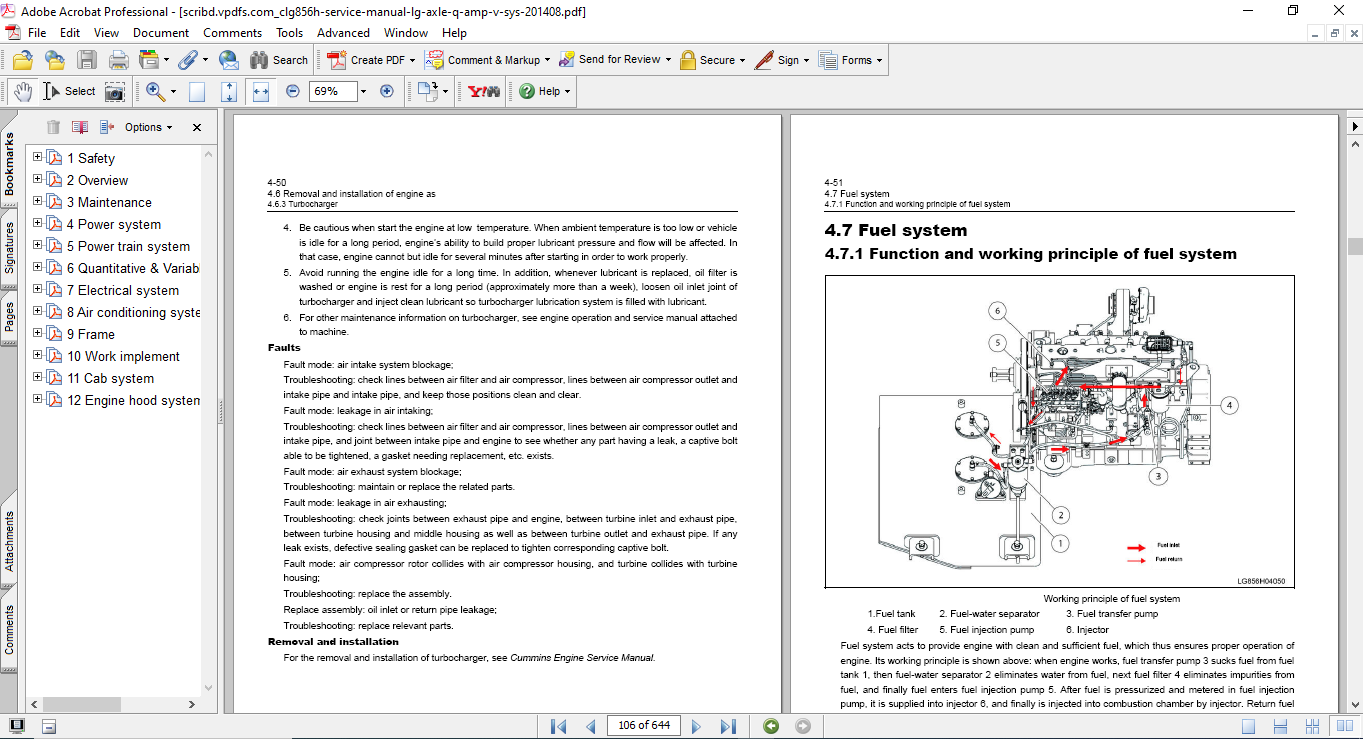Viewport: 1363px width, 739px height.
Task: Go to the last page
Action: pyautogui.click(x=728, y=726)
